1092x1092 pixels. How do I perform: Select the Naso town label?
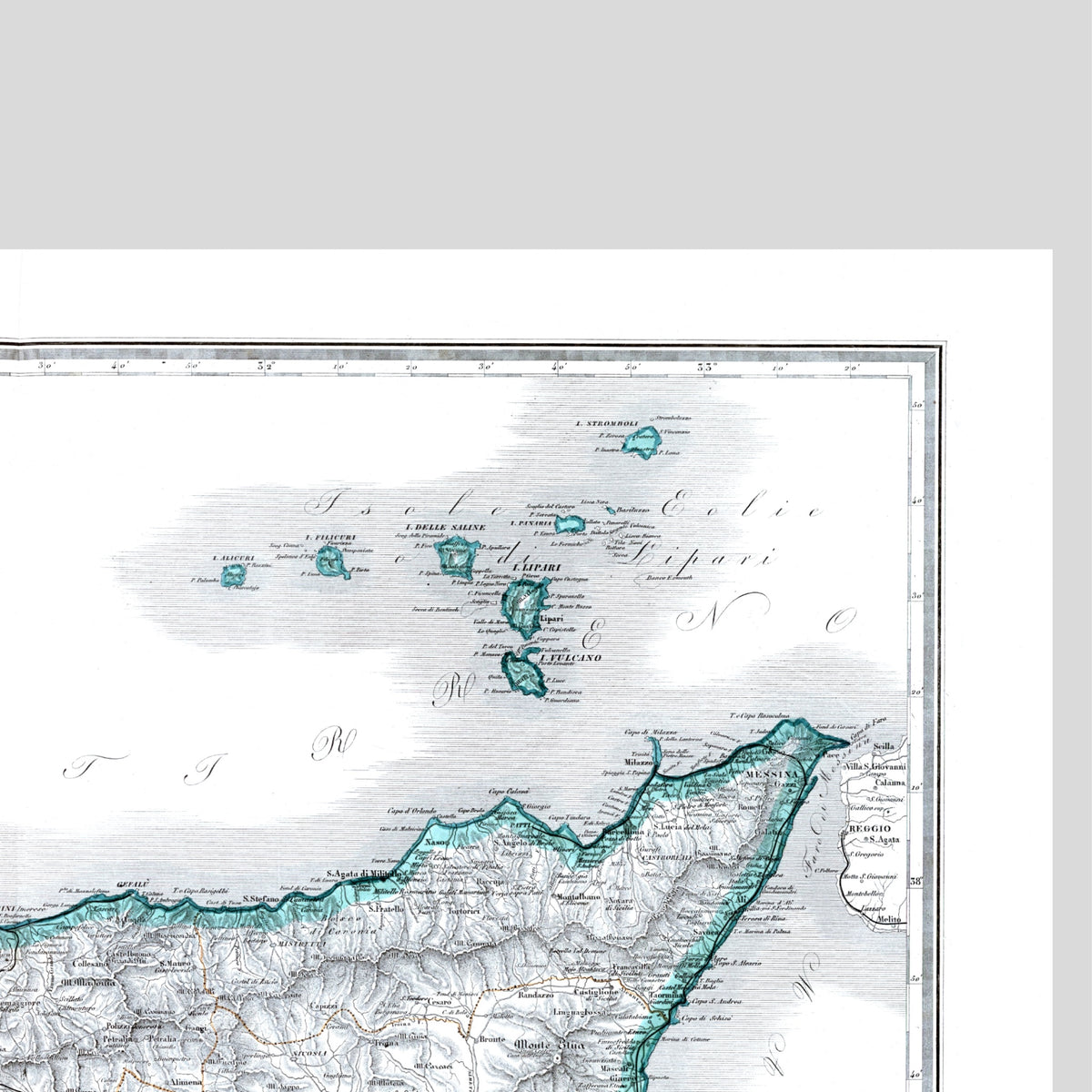(x=435, y=844)
